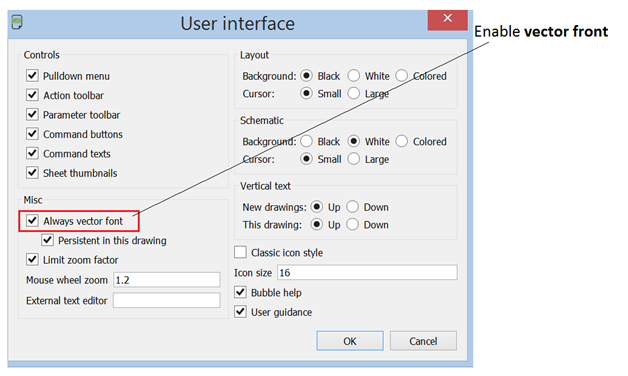Set New drawings vertical text Down
The height and width of the screenshot is (376, 628).
(352, 207)
